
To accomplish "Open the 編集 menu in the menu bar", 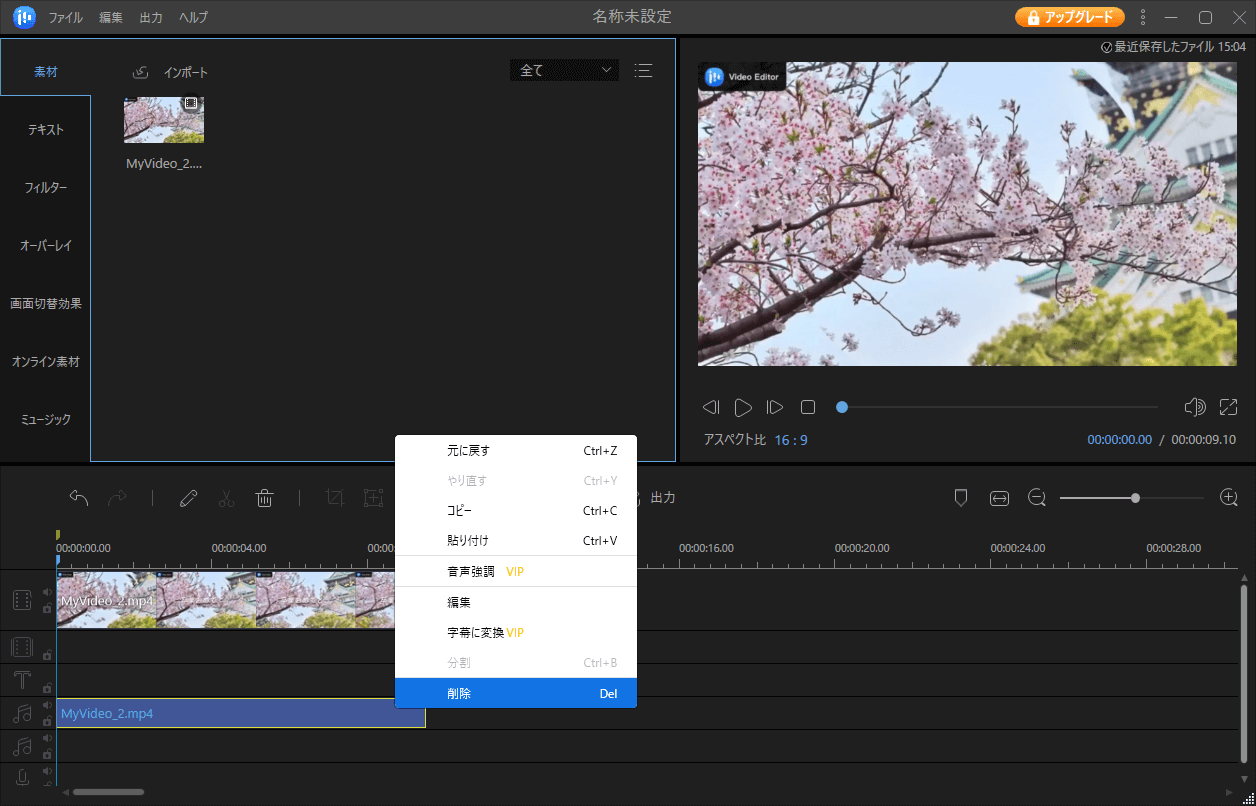I will pyautogui.click(x=111, y=17).
